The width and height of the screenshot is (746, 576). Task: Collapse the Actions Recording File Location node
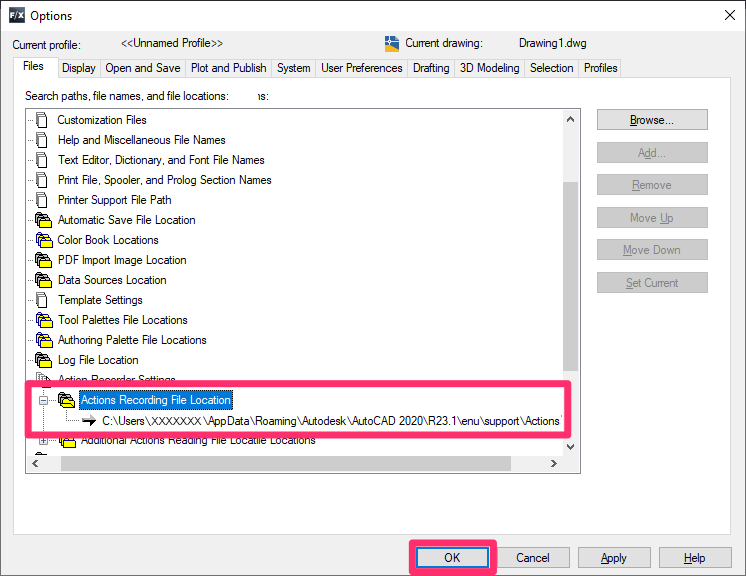tap(43, 400)
